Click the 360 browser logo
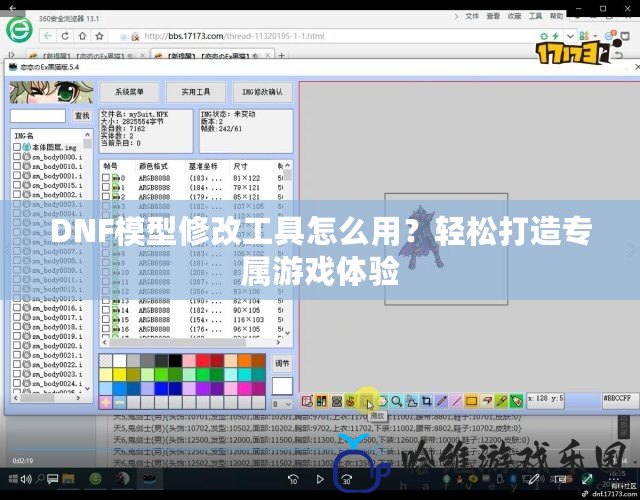 (19, 30)
